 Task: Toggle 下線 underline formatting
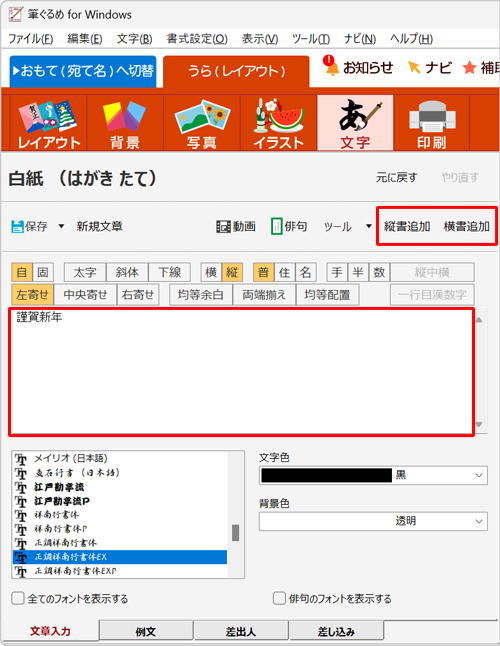[170, 272]
